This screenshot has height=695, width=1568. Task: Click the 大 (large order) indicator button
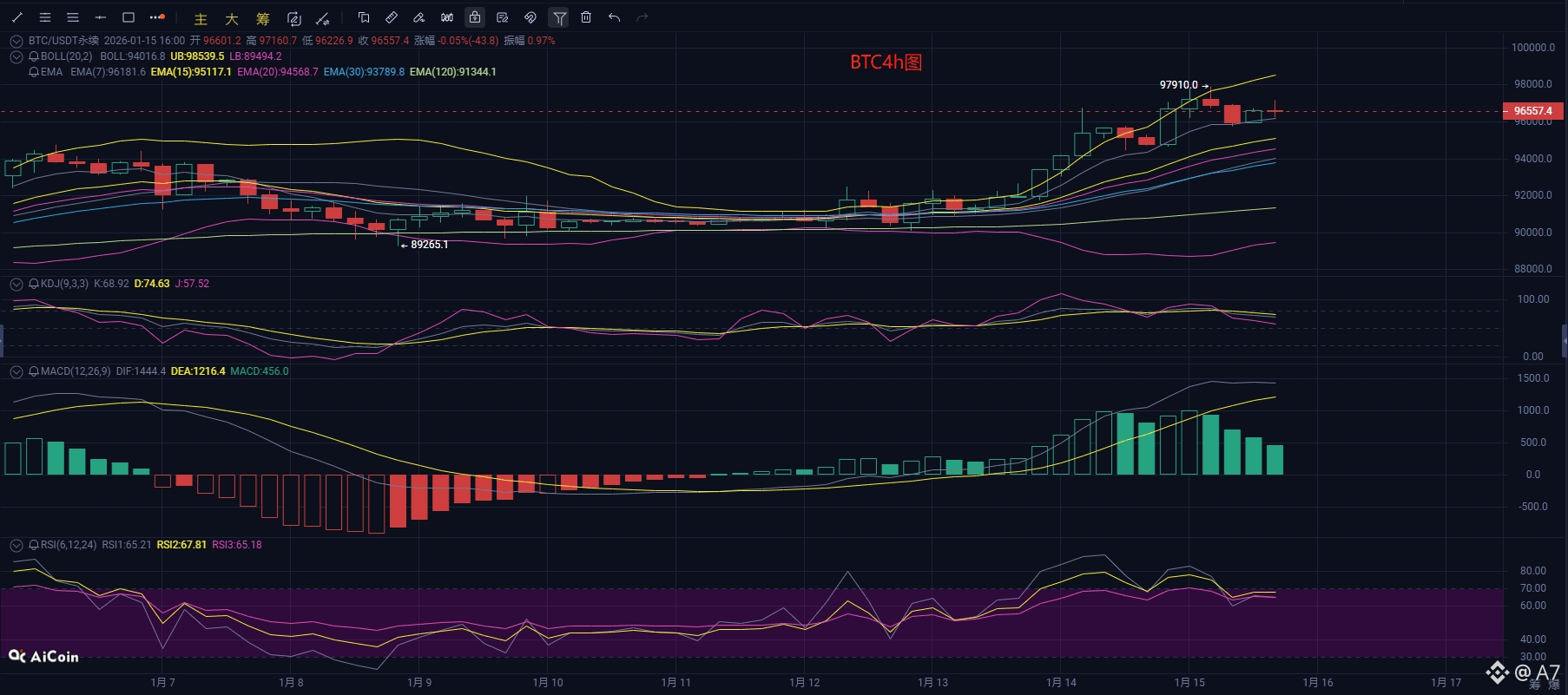pos(232,18)
